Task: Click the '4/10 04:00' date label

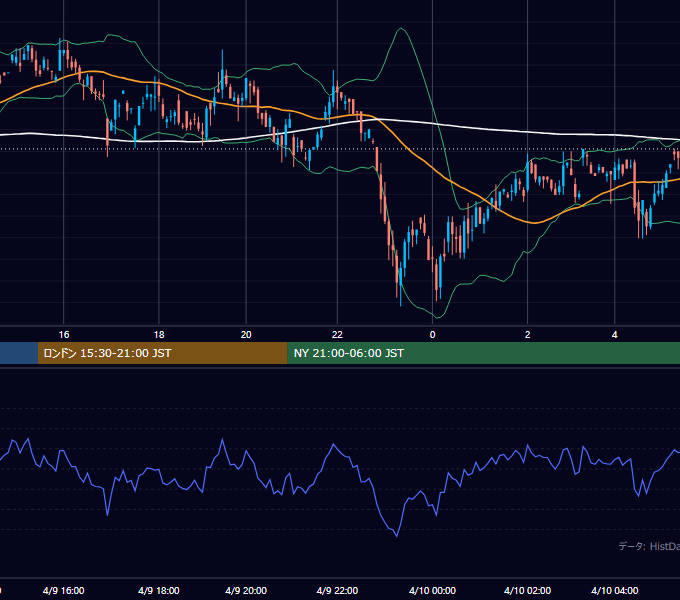Action: pyautogui.click(x=615, y=590)
